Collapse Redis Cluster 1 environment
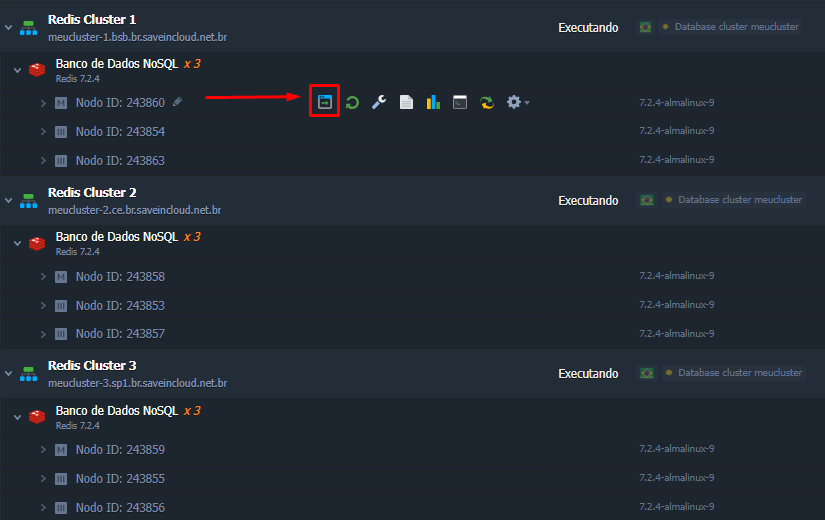825x520 pixels. tap(8, 27)
